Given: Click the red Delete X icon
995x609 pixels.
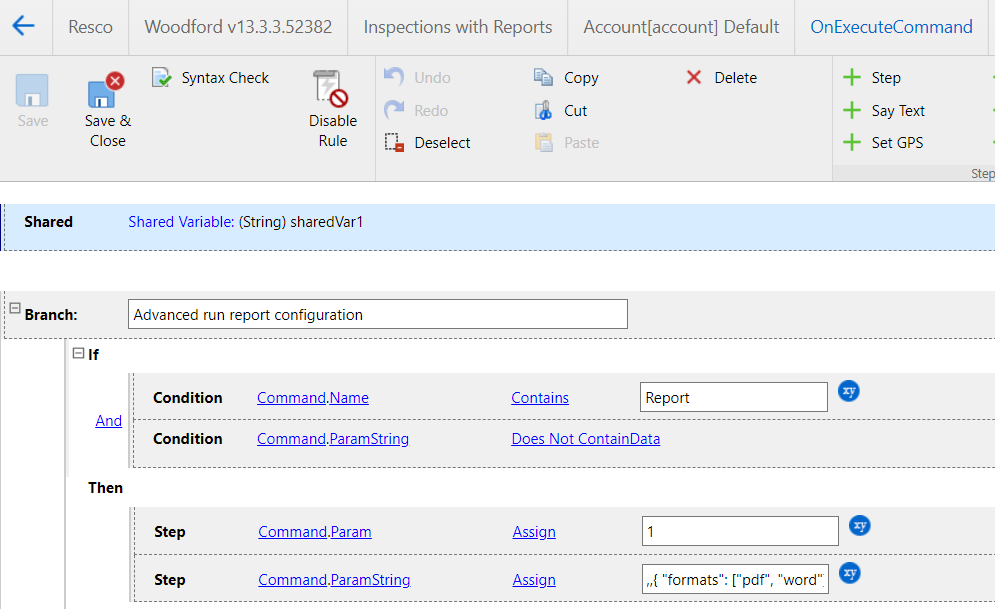Looking at the screenshot, I should pyautogui.click(x=694, y=77).
